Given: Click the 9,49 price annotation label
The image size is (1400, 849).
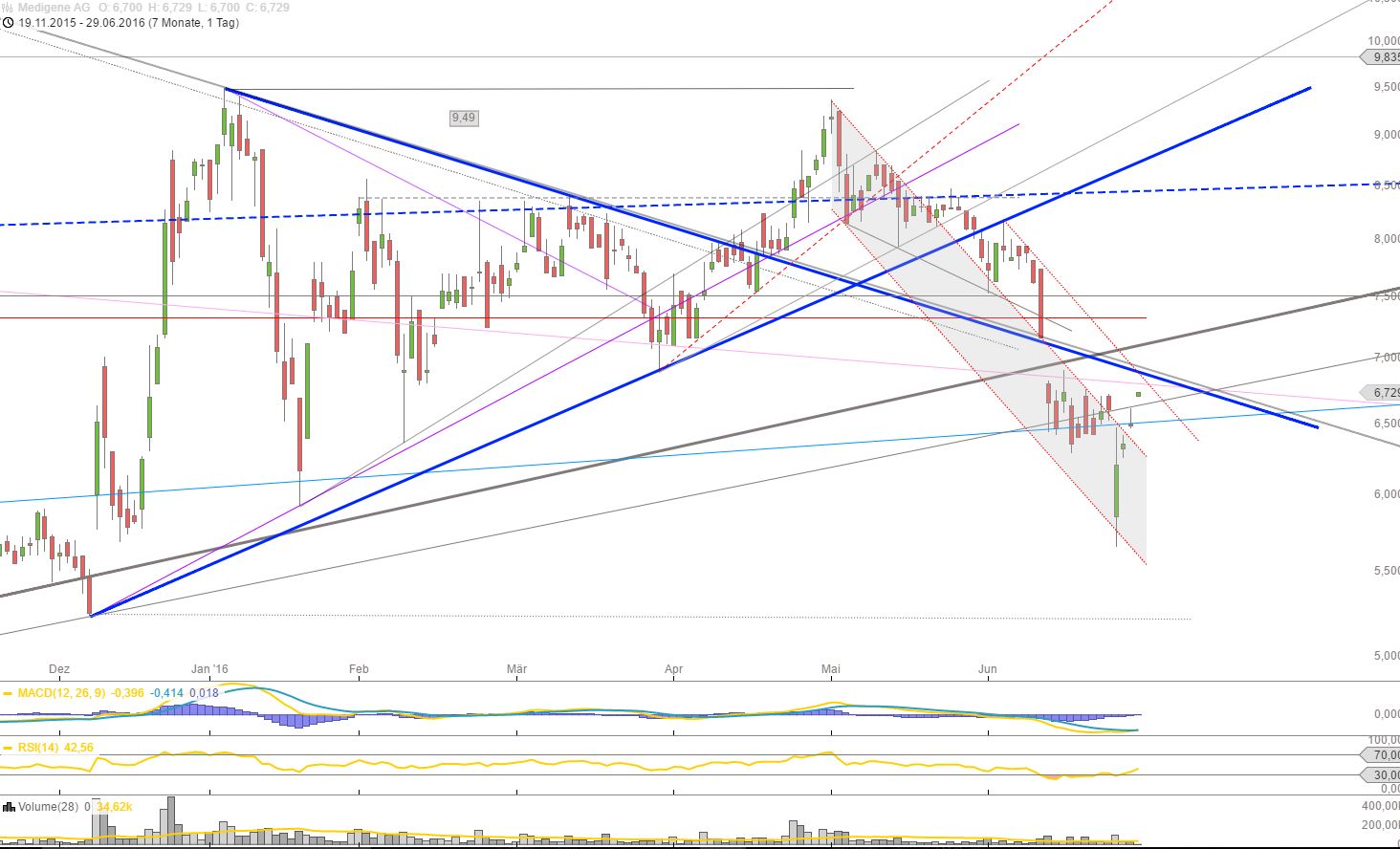Looking at the screenshot, I should tap(462, 119).
